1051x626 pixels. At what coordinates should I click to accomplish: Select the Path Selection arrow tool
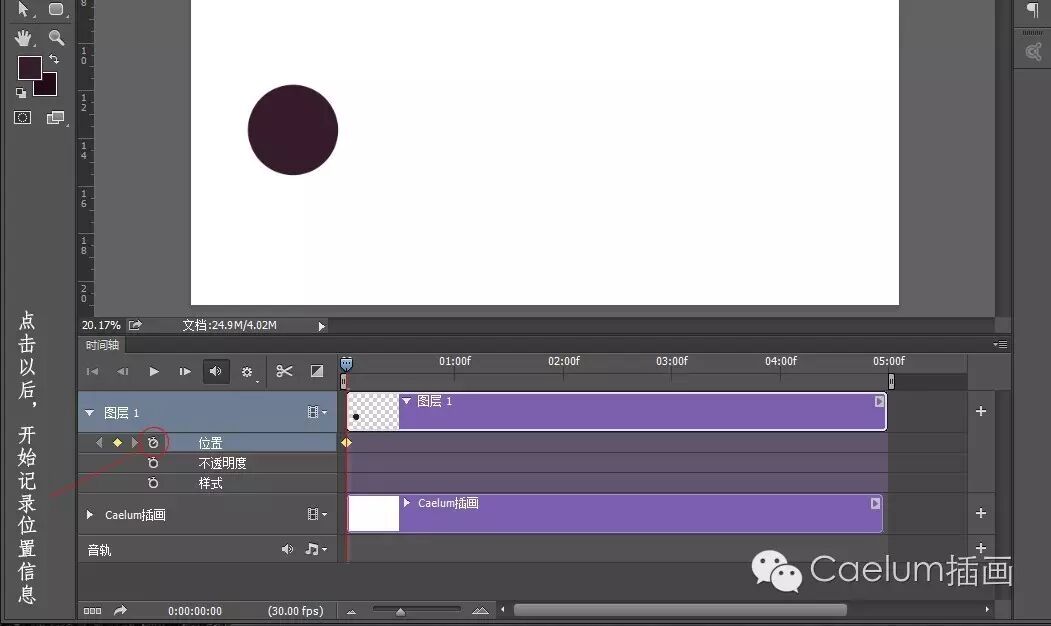(x=24, y=9)
